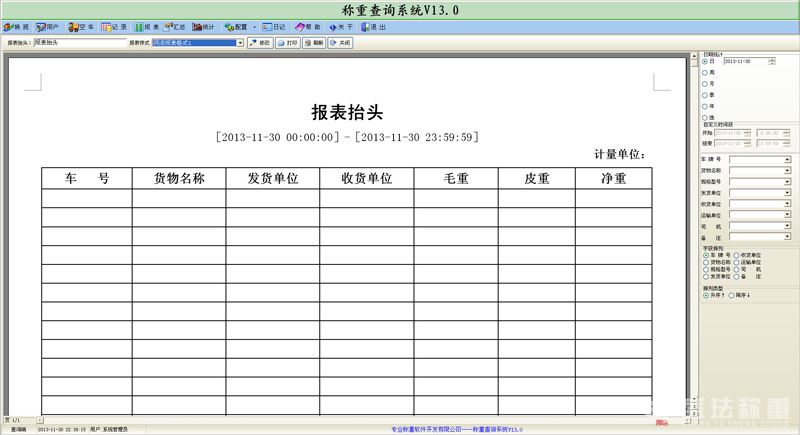
Task: Open the 统计 (Statistics) toolbar icon
Action: [x=203, y=27]
